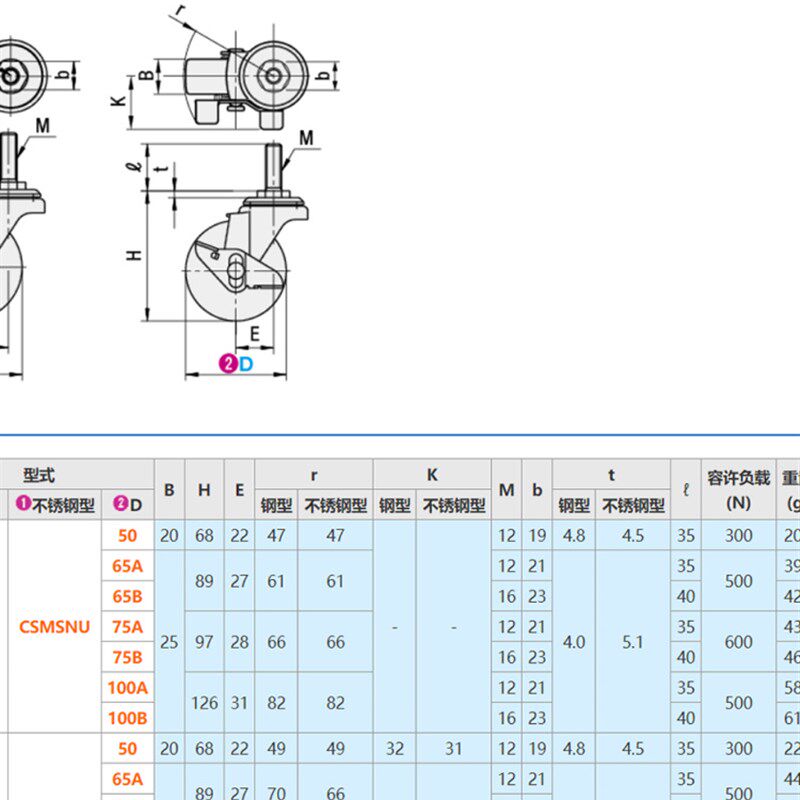
Task: Click the ❶ marker in 不锈钢型 type header
Action: (23, 504)
